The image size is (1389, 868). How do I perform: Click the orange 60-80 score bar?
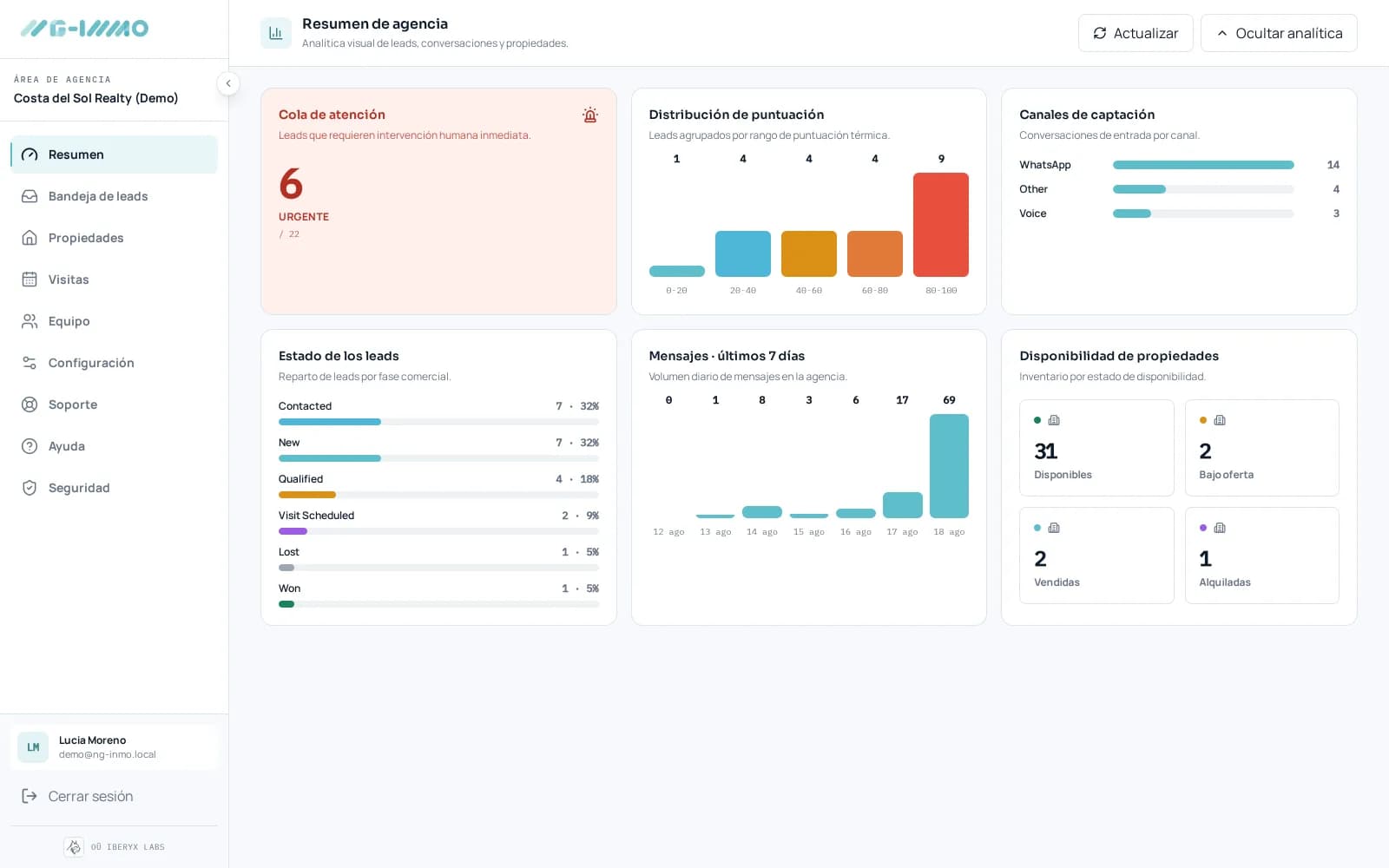click(x=875, y=253)
